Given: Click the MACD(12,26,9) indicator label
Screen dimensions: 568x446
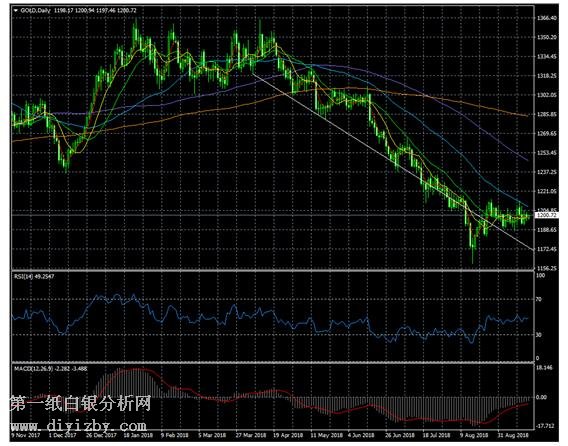Looking at the screenshot, I should coord(34,368).
